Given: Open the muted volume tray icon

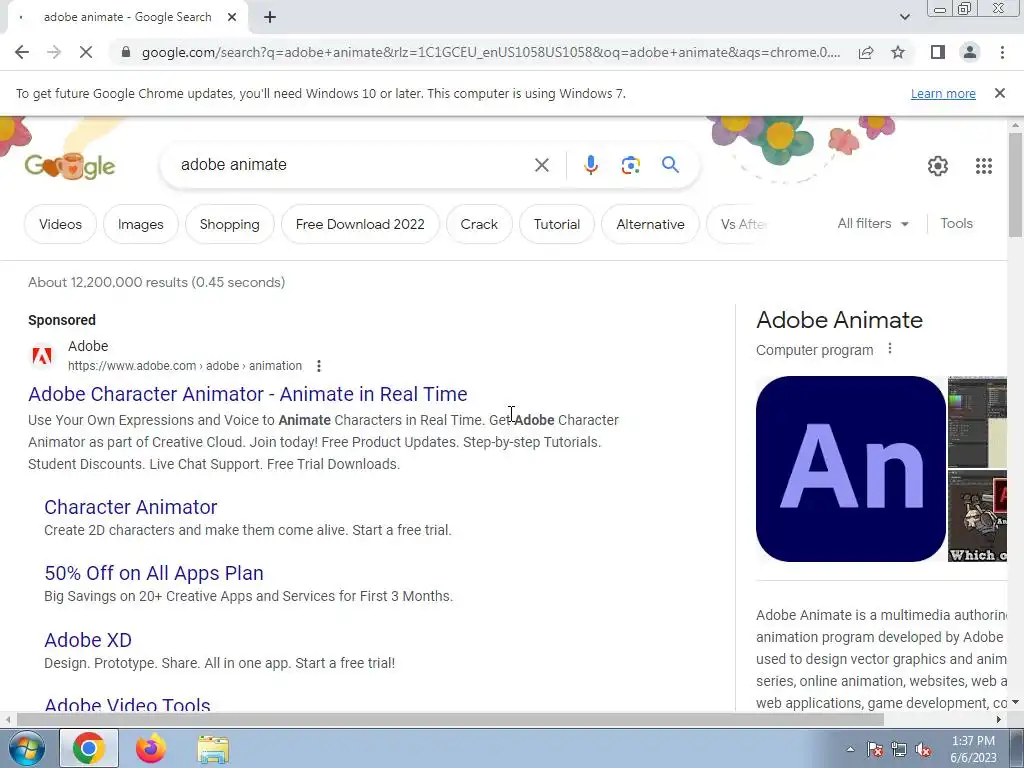Looking at the screenshot, I should point(923,749).
